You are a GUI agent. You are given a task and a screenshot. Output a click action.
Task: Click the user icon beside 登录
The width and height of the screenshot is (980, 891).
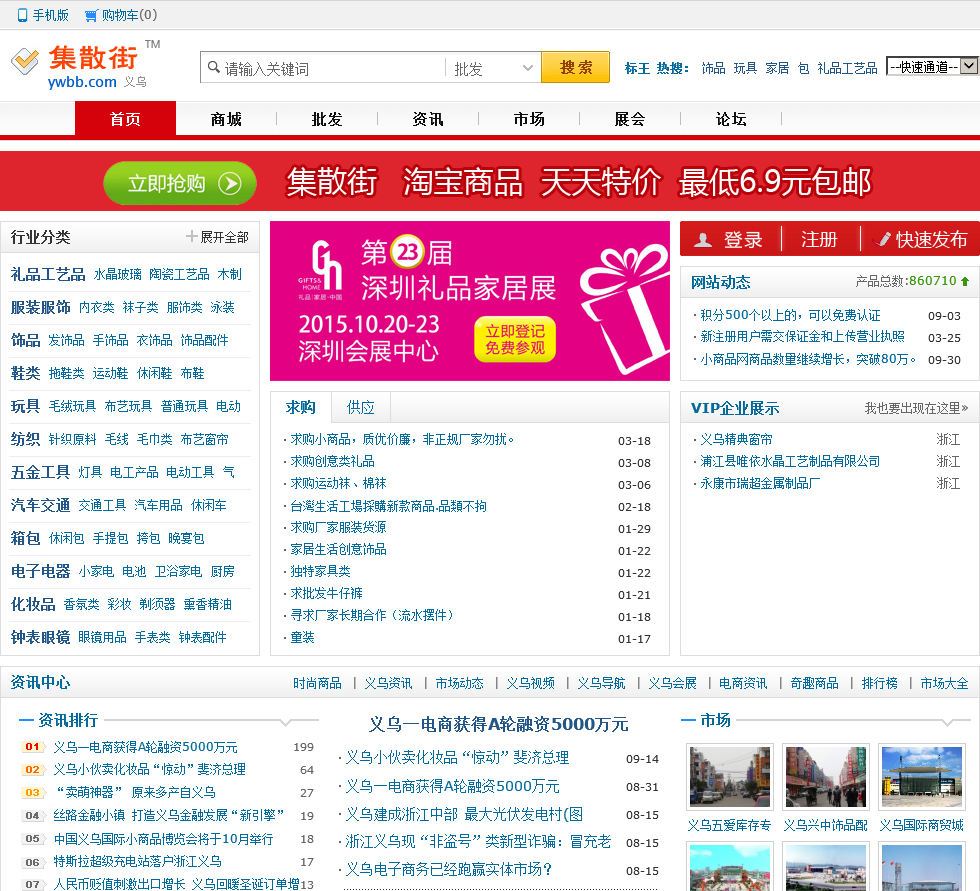703,239
